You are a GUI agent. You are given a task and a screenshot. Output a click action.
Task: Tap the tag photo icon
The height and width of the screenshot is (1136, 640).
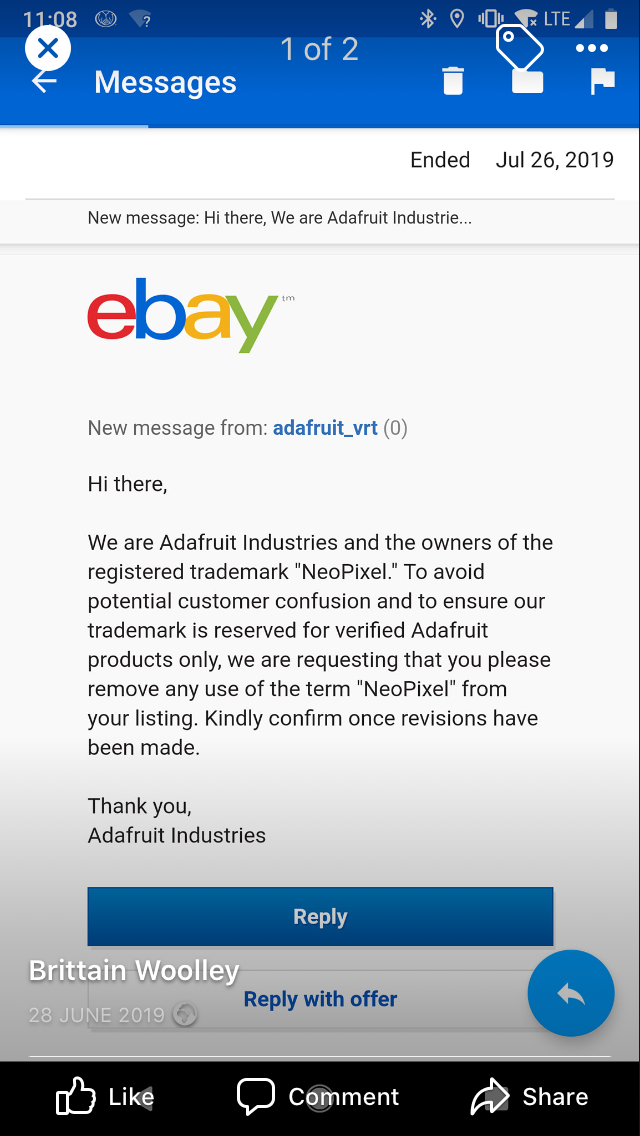point(520,47)
